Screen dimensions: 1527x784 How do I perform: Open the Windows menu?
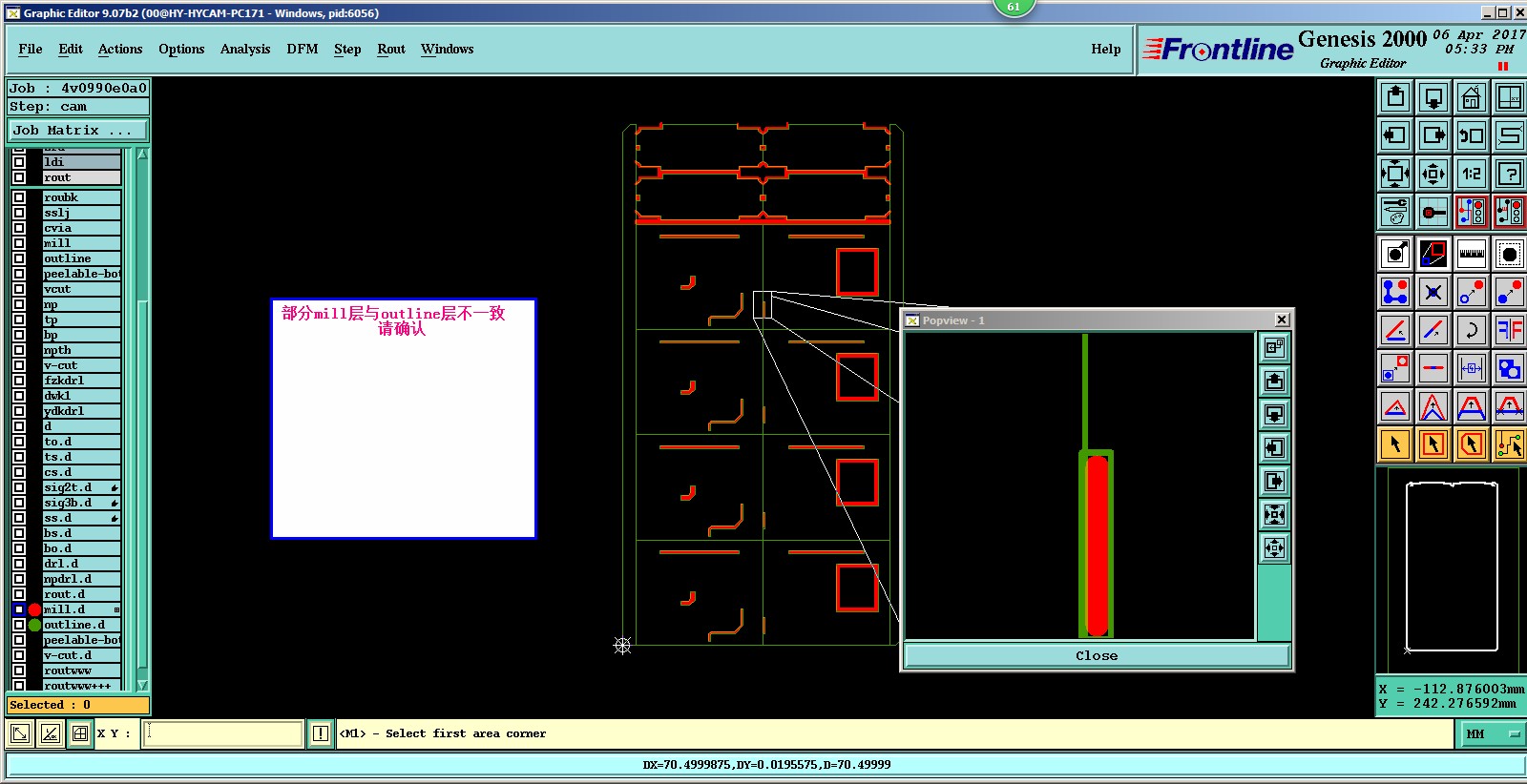[x=448, y=49]
